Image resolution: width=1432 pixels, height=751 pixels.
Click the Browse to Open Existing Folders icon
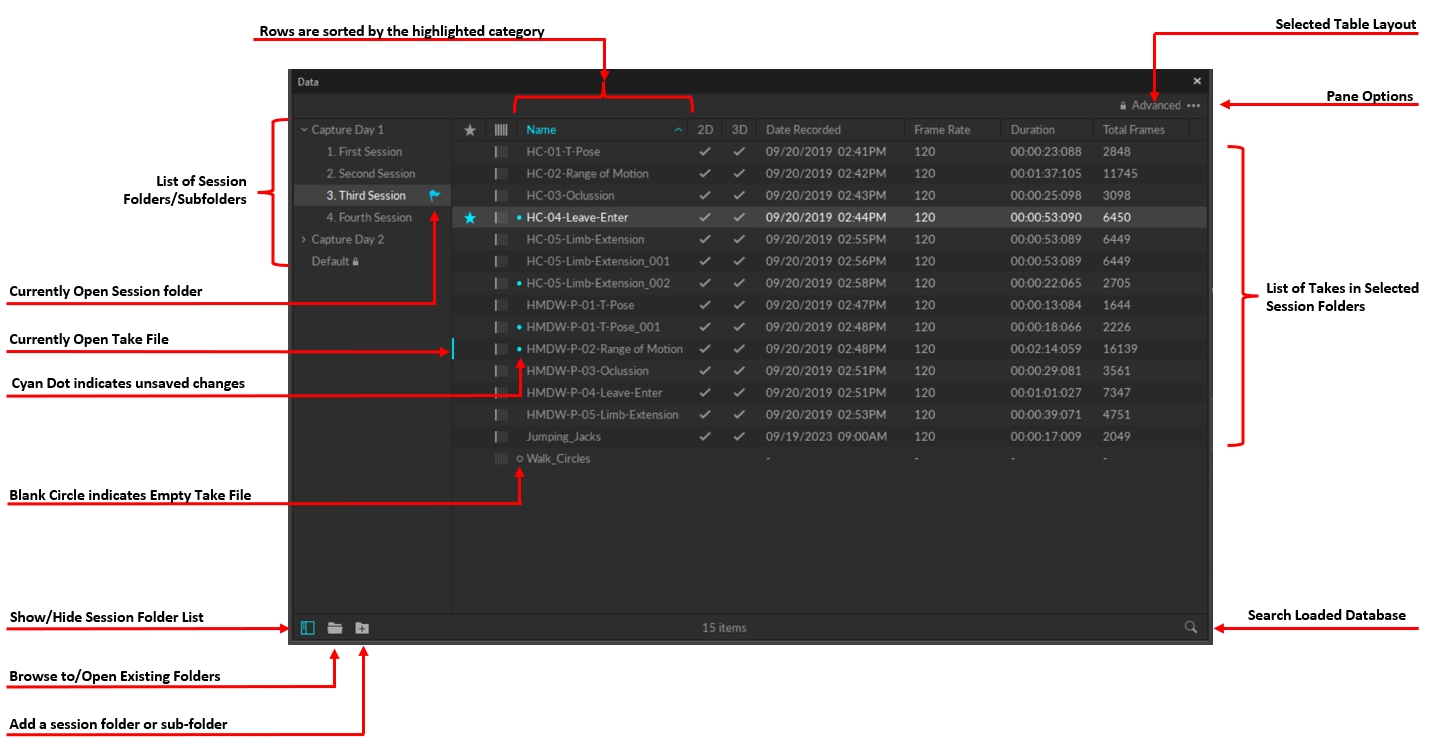[x=334, y=627]
